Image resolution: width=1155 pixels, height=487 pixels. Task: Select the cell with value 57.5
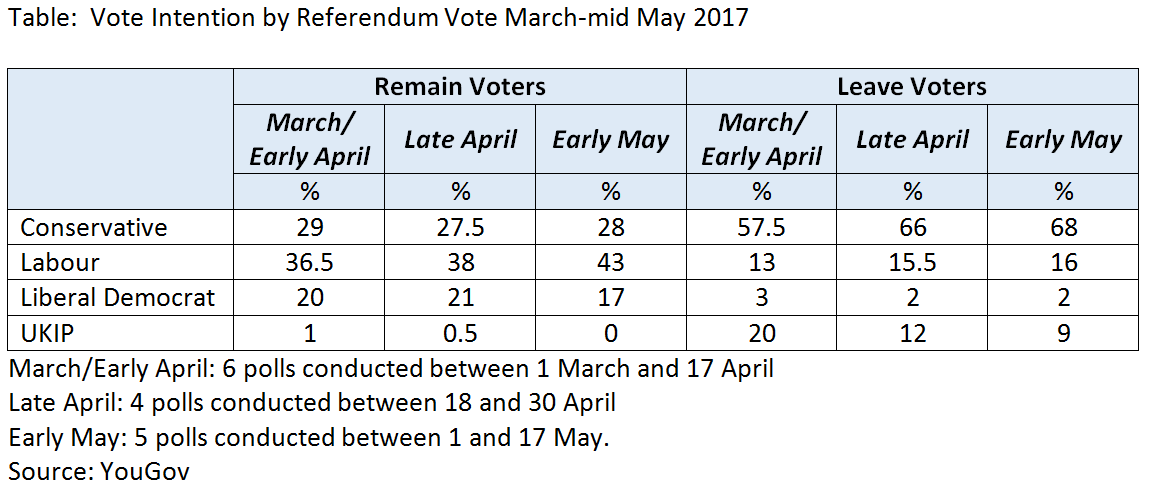[x=762, y=227]
